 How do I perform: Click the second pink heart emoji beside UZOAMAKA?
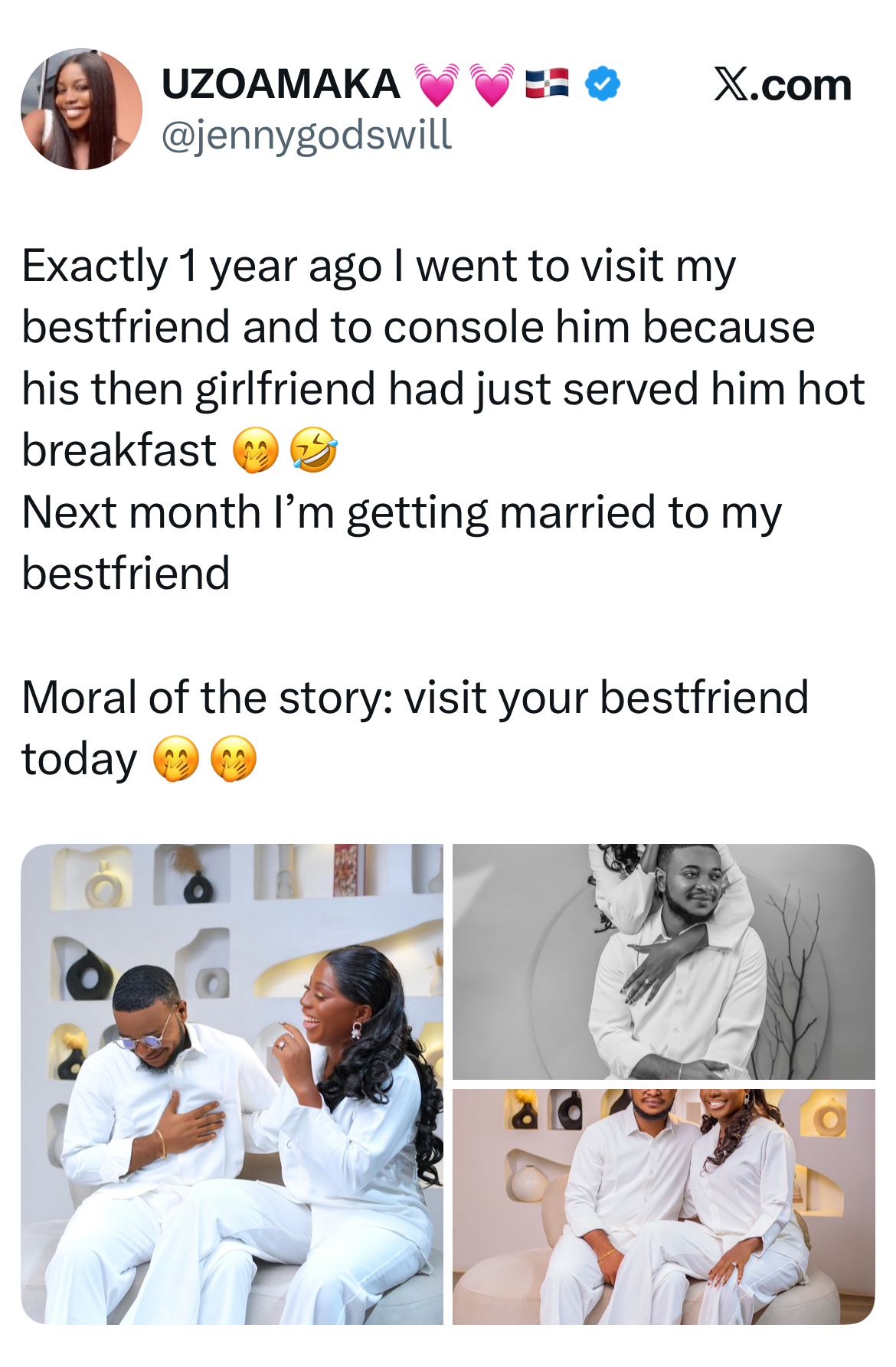click(492, 84)
